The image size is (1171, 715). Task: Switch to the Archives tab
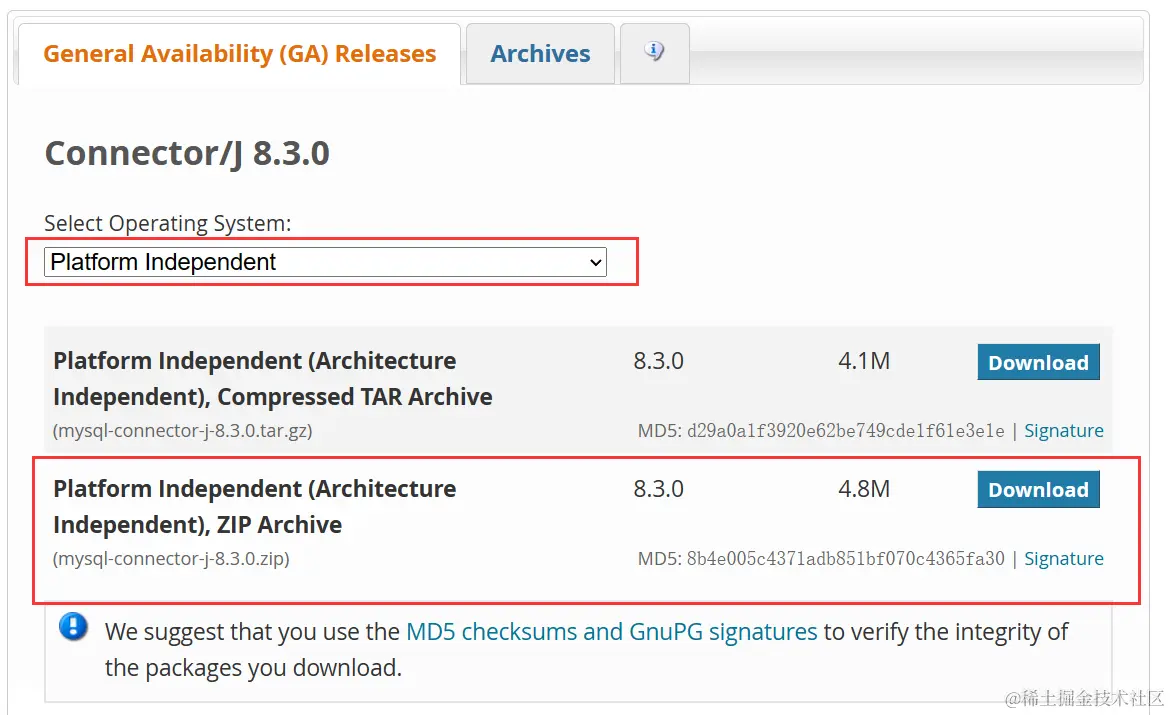click(x=540, y=54)
